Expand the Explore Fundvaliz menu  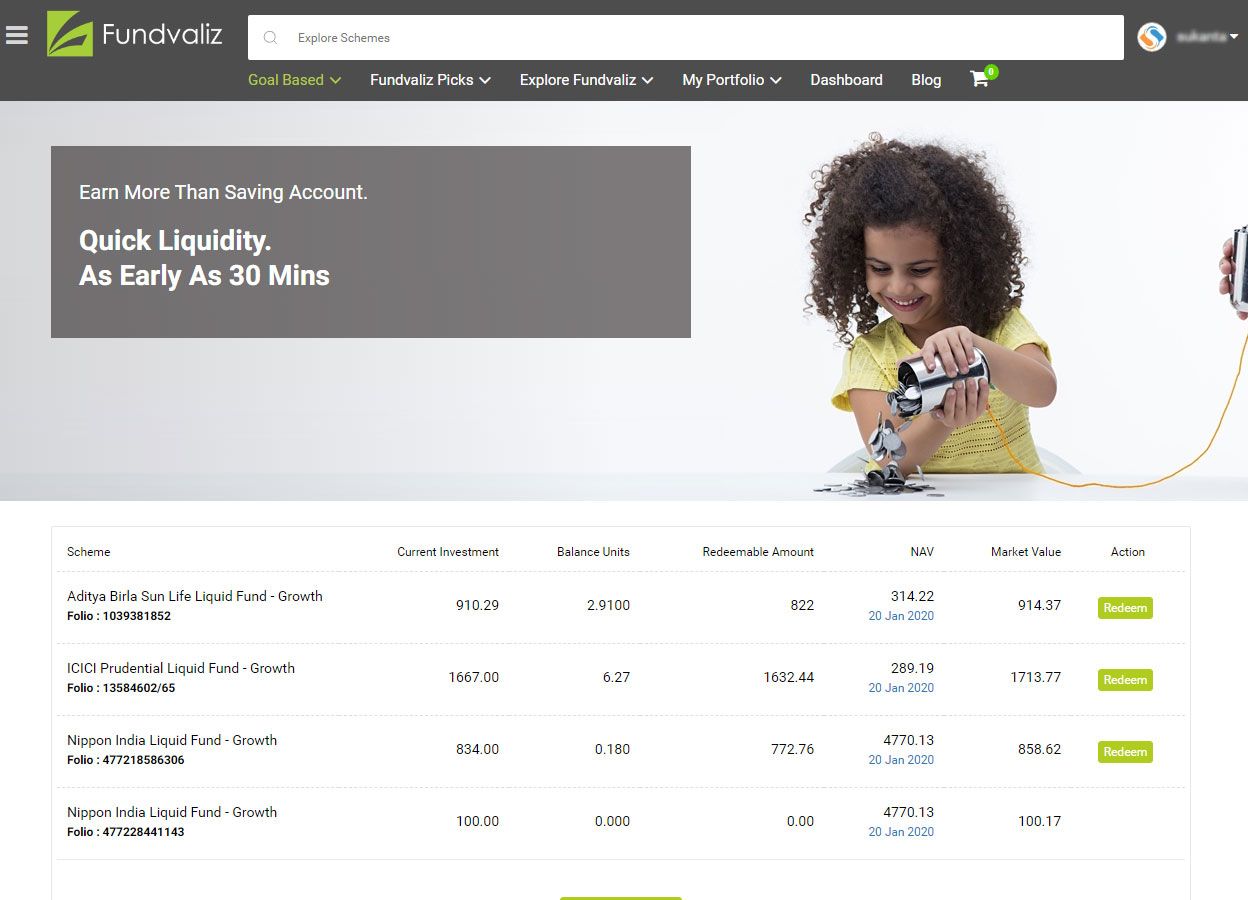point(586,80)
